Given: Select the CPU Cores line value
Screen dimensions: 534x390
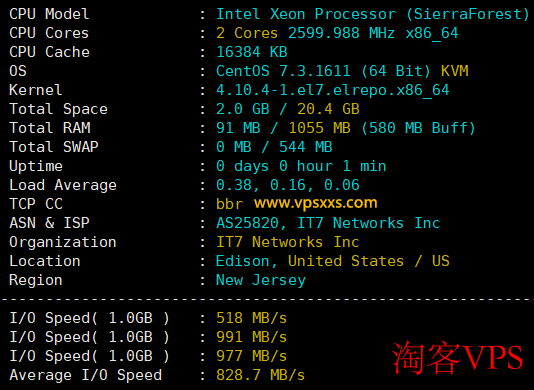Looking at the screenshot, I should pyautogui.click(x=337, y=33).
